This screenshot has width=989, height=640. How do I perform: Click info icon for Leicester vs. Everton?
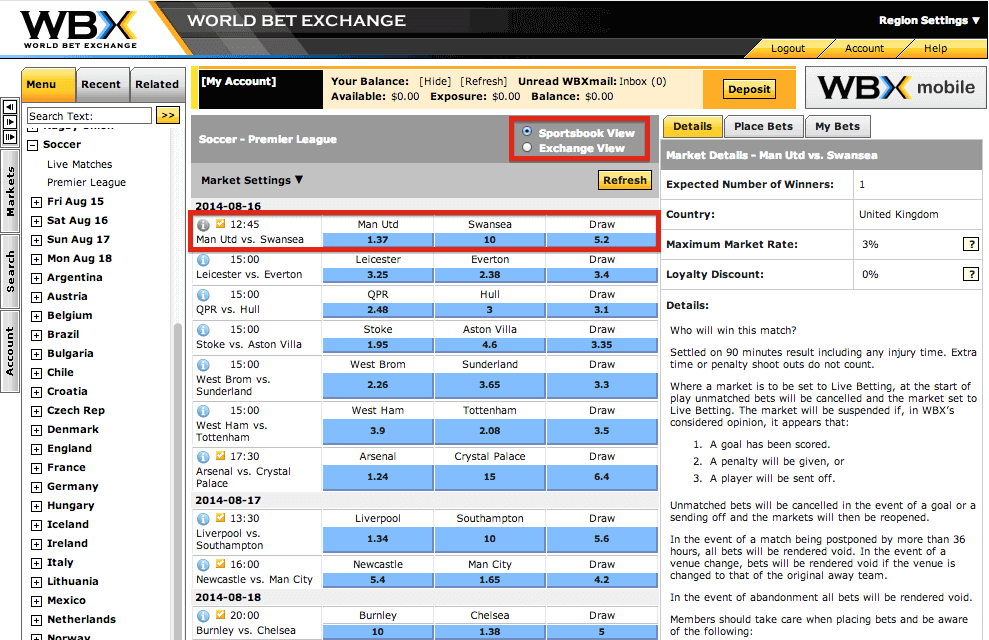(203, 260)
